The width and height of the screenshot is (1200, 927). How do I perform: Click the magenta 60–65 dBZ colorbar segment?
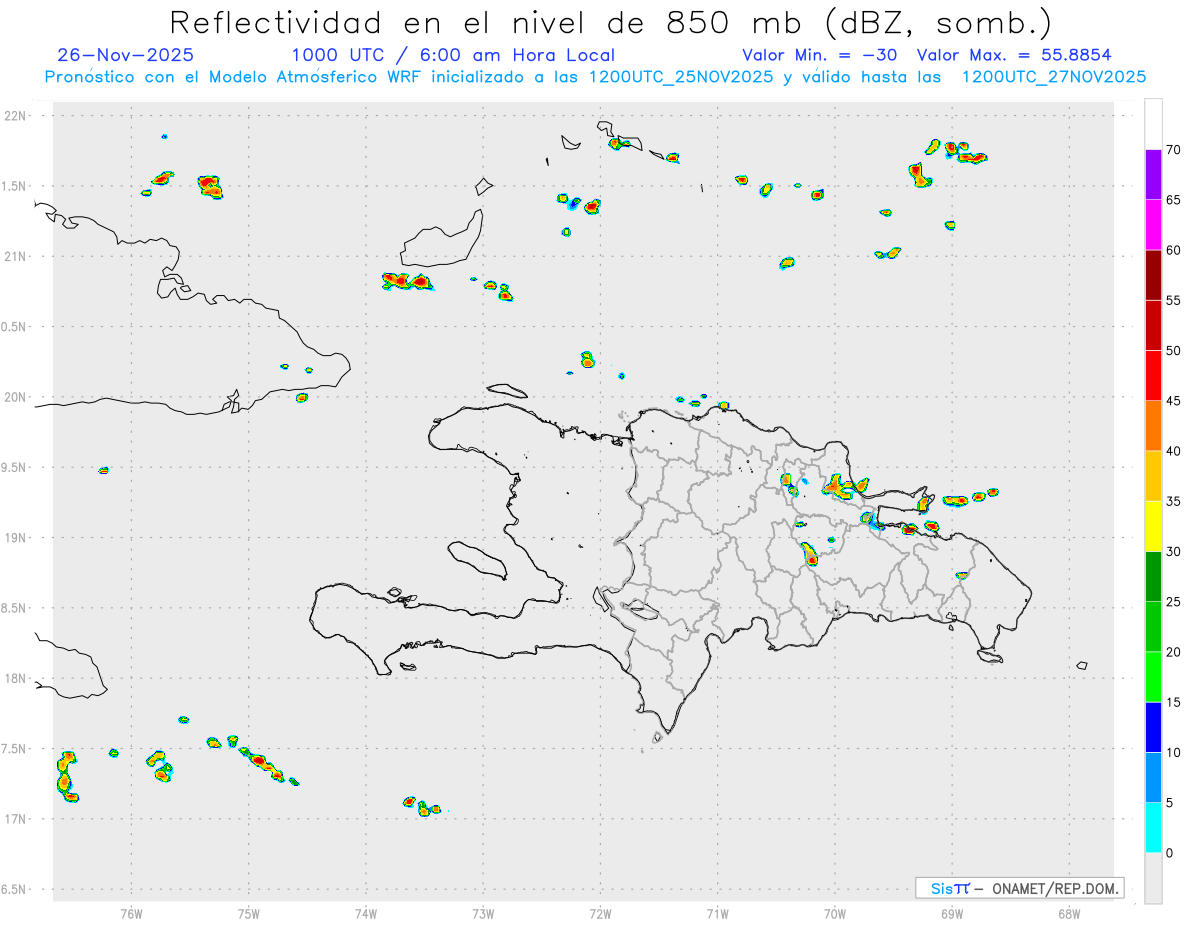click(x=1153, y=225)
